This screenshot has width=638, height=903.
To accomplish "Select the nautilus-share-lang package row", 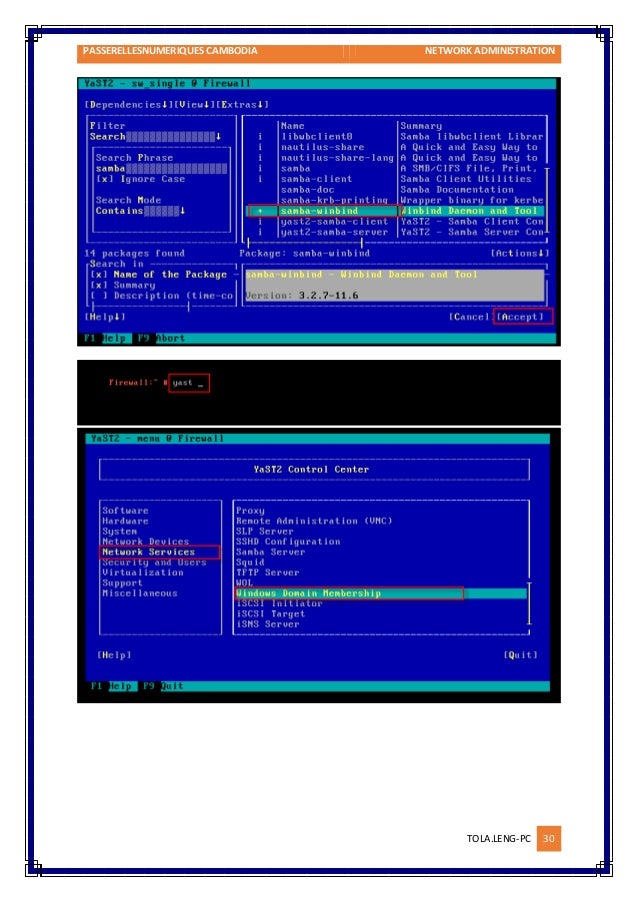I will pyautogui.click(x=396, y=158).
